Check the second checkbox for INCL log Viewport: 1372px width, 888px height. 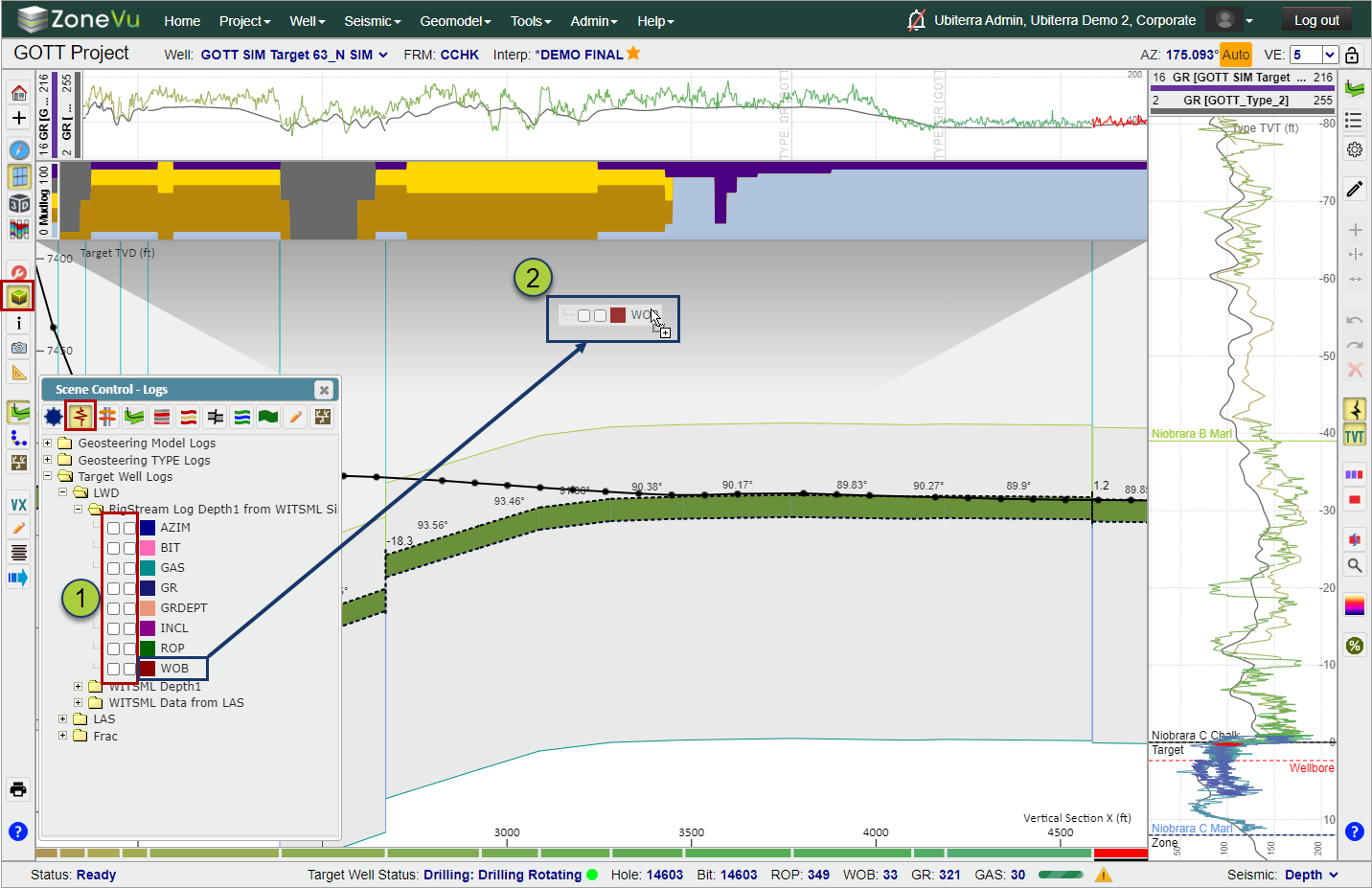(x=129, y=628)
